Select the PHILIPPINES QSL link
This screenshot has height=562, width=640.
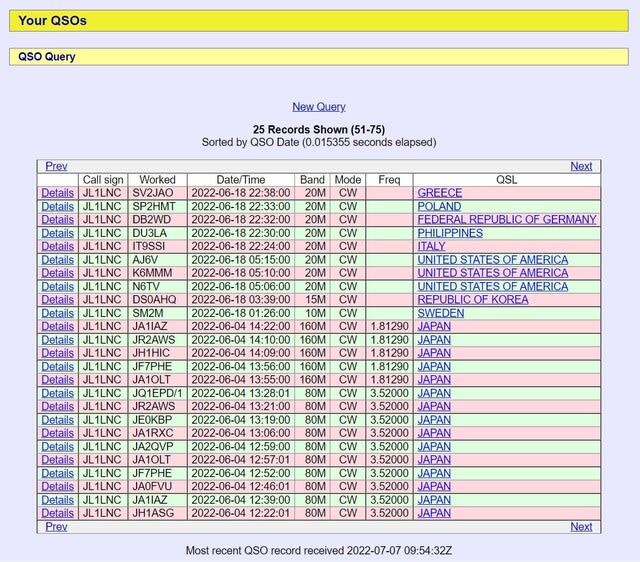click(449, 233)
